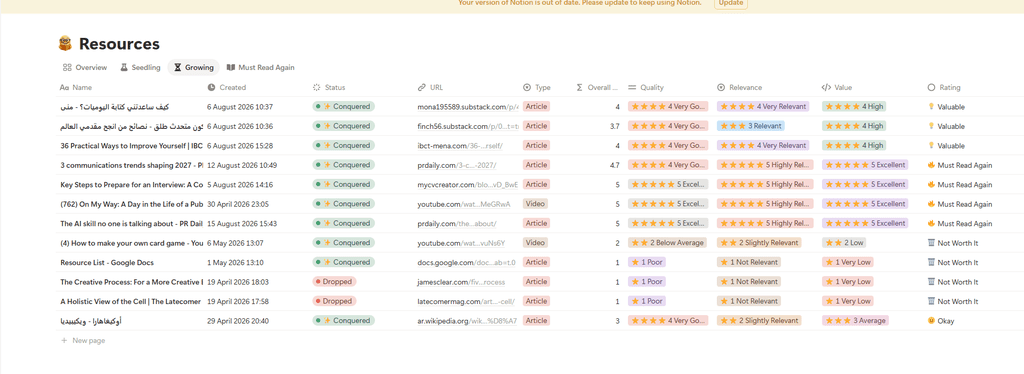
Task: Open the prdaily.com/3-c... link
Action: coord(457,165)
